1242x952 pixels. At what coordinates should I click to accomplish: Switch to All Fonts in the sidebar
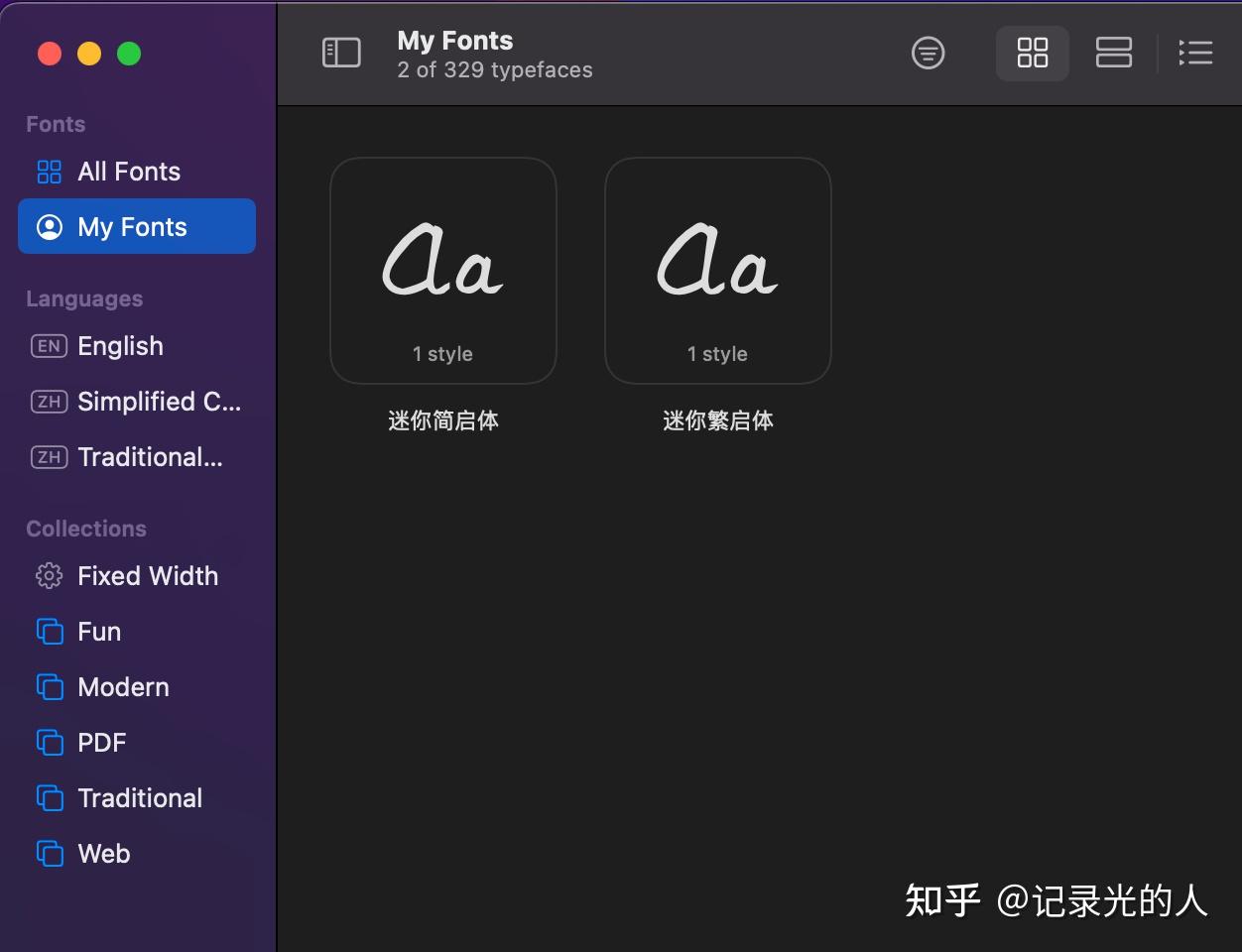(x=129, y=171)
